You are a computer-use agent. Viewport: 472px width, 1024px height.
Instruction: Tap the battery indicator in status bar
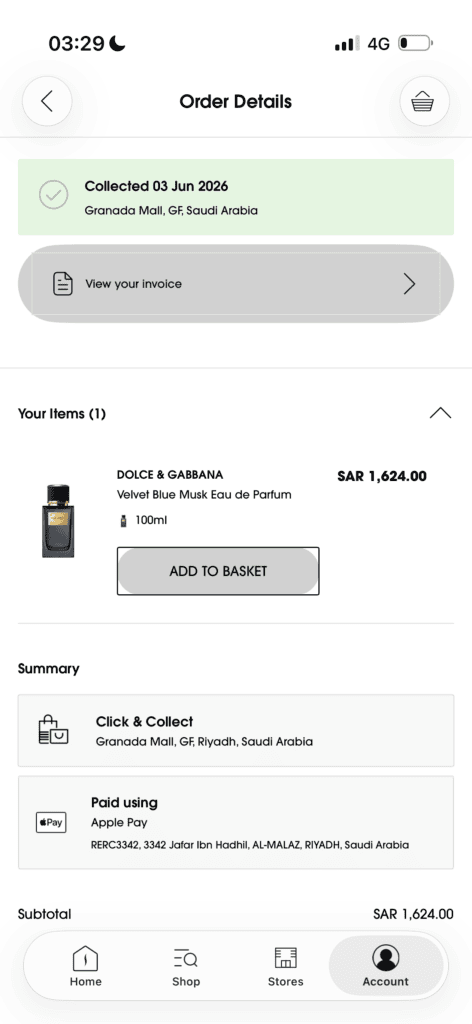pyautogui.click(x=415, y=44)
